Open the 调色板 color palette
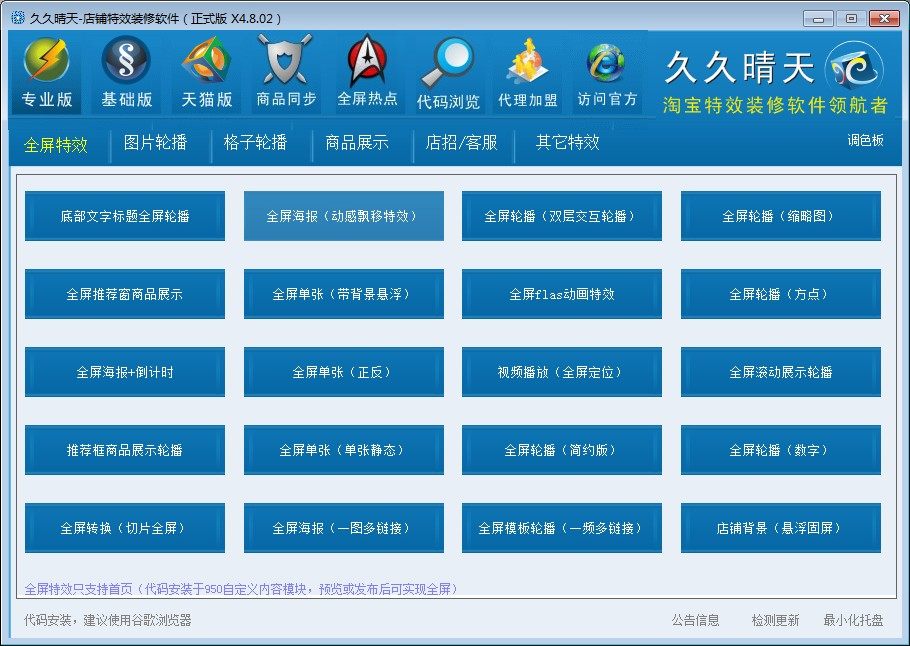 (865, 141)
